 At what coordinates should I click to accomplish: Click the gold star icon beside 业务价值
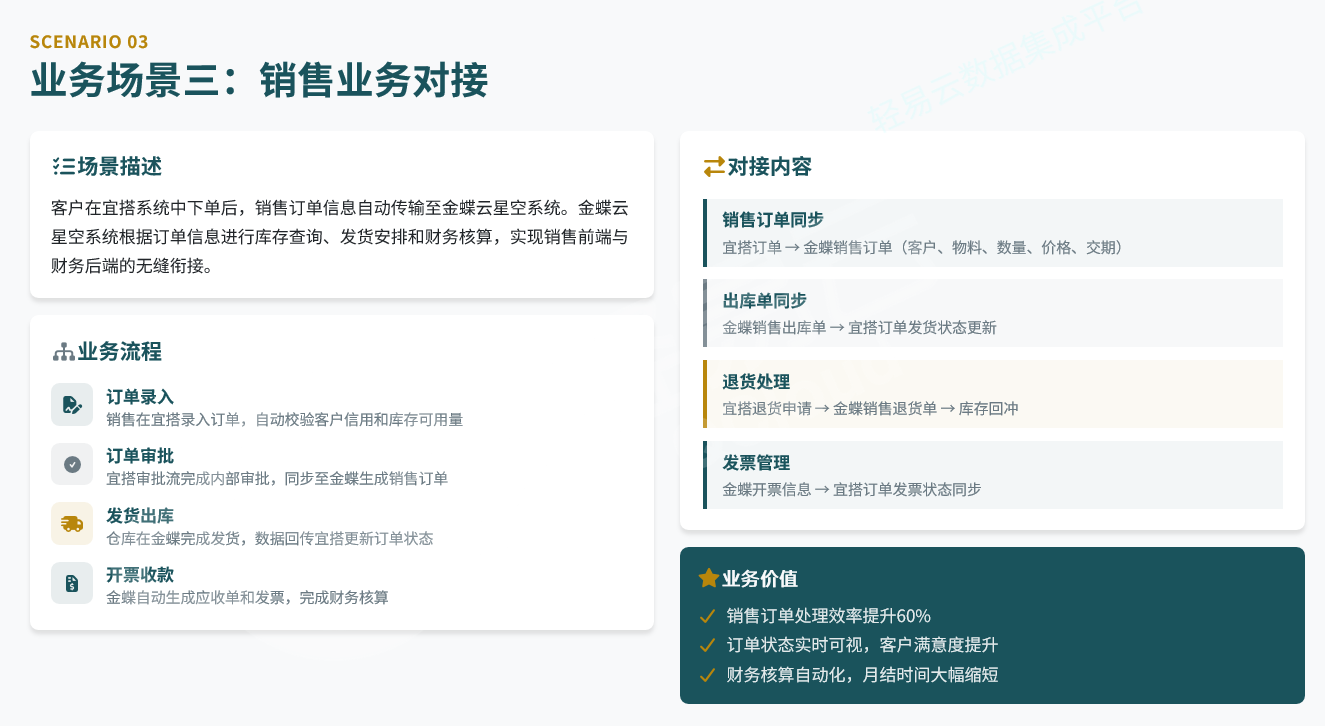click(x=709, y=578)
